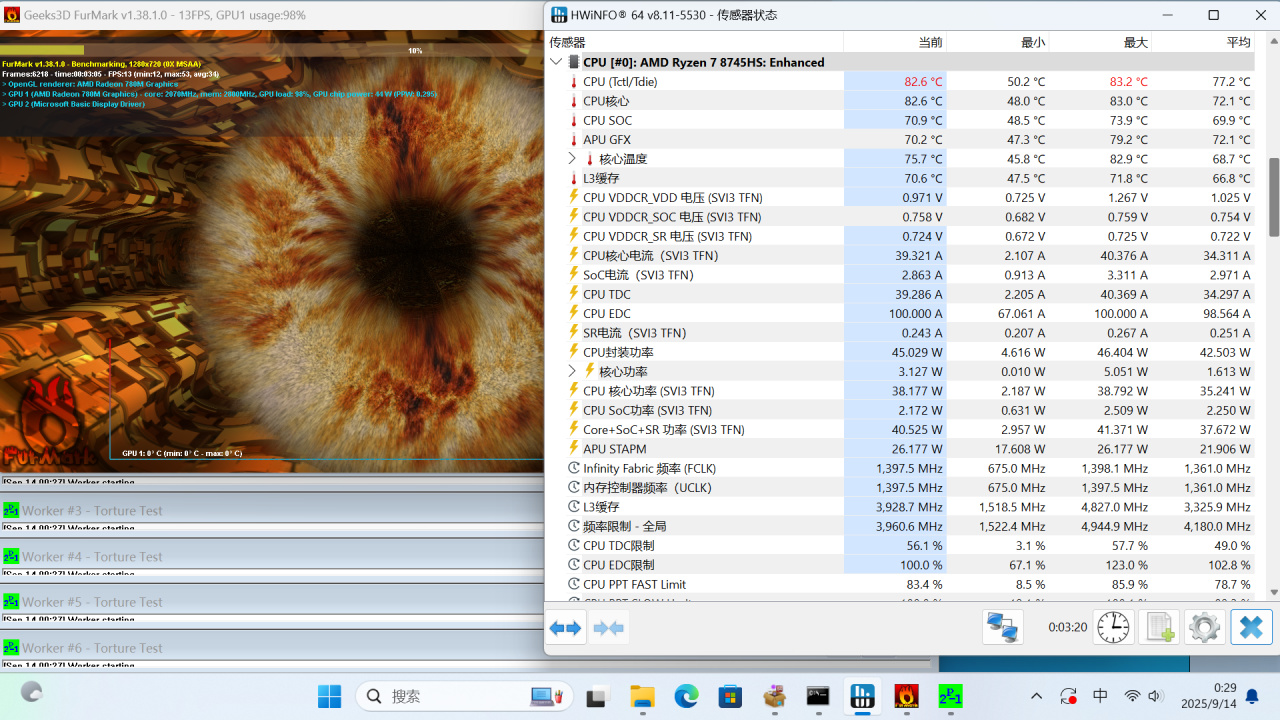This screenshot has height=720, width=1280.
Task: Switch to the terminal window on the taskbar
Action: [818, 696]
